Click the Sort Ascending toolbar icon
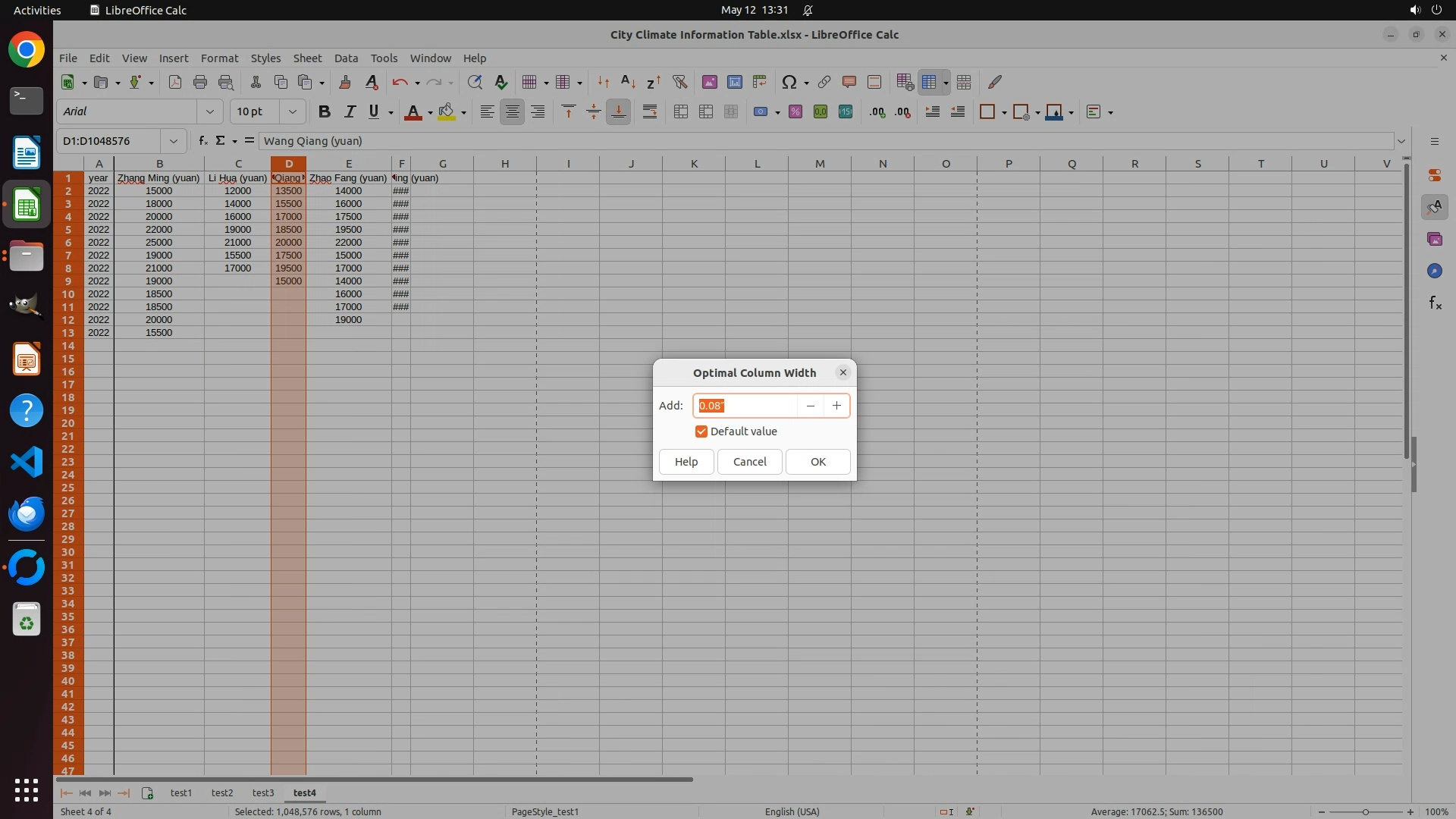 (628, 82)
